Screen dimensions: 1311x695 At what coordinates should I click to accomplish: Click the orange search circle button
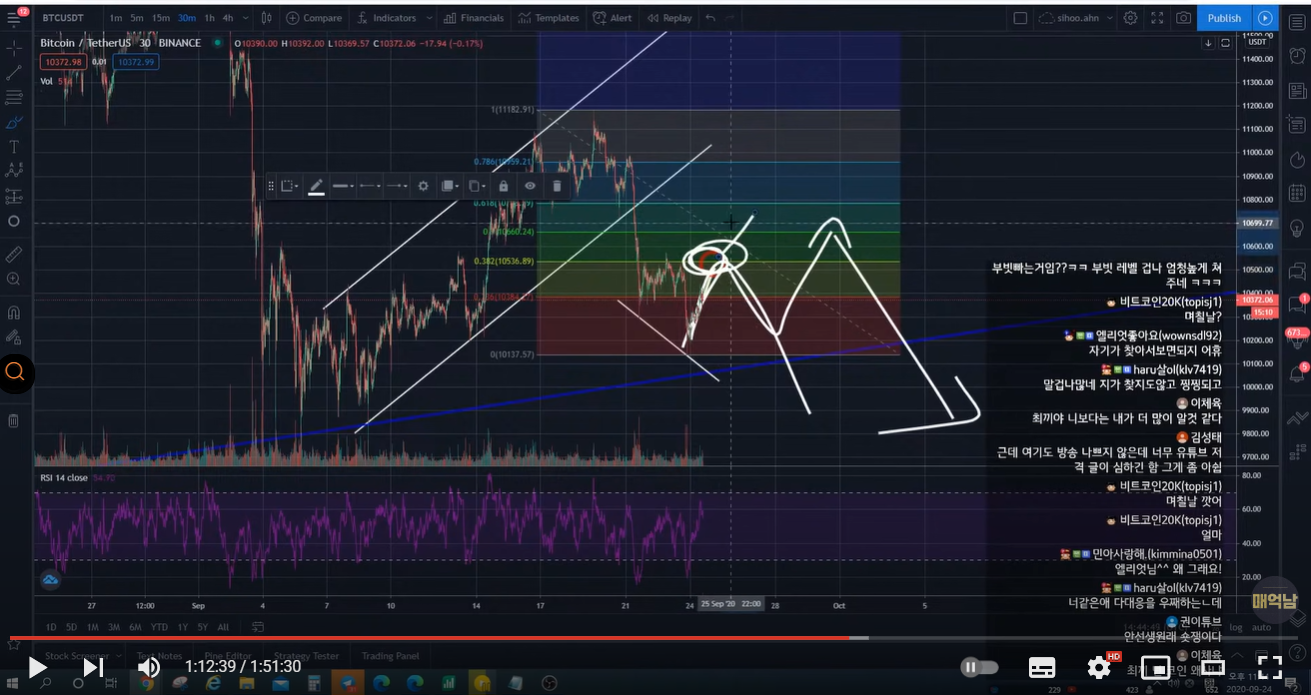click(15, 372)
